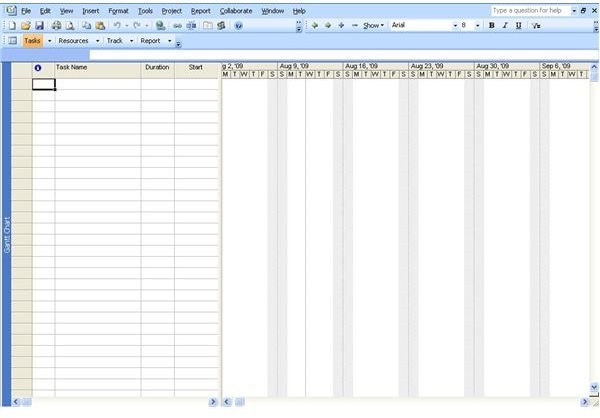
Task: Click the Task Name column header
Action: 98,70
